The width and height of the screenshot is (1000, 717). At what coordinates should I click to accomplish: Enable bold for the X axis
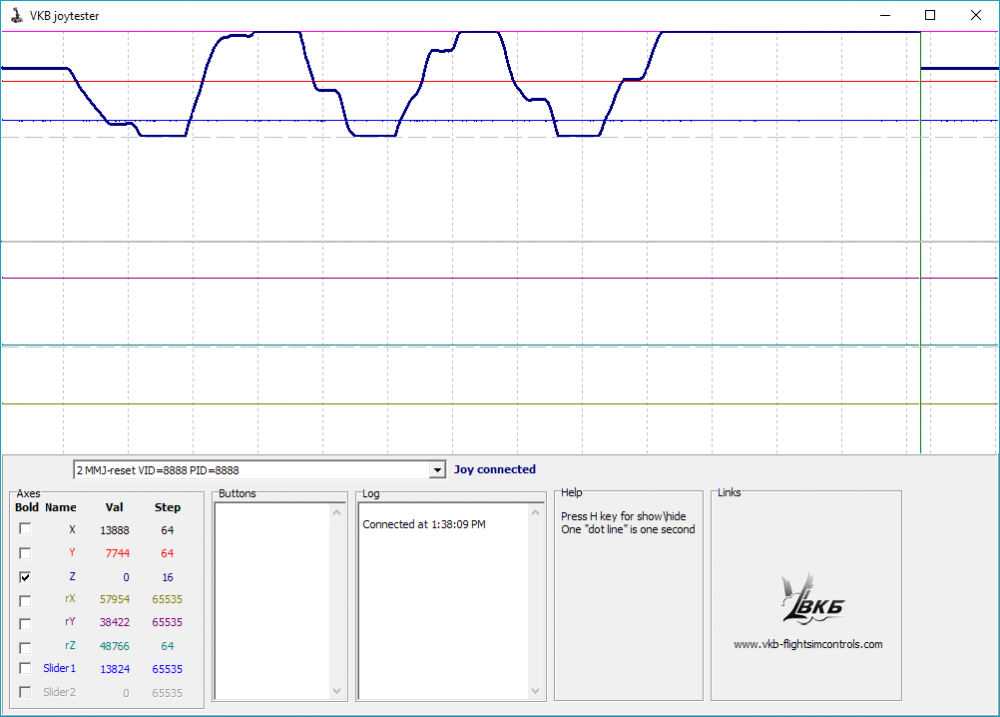pyautogui.click(x=25, y=530)
